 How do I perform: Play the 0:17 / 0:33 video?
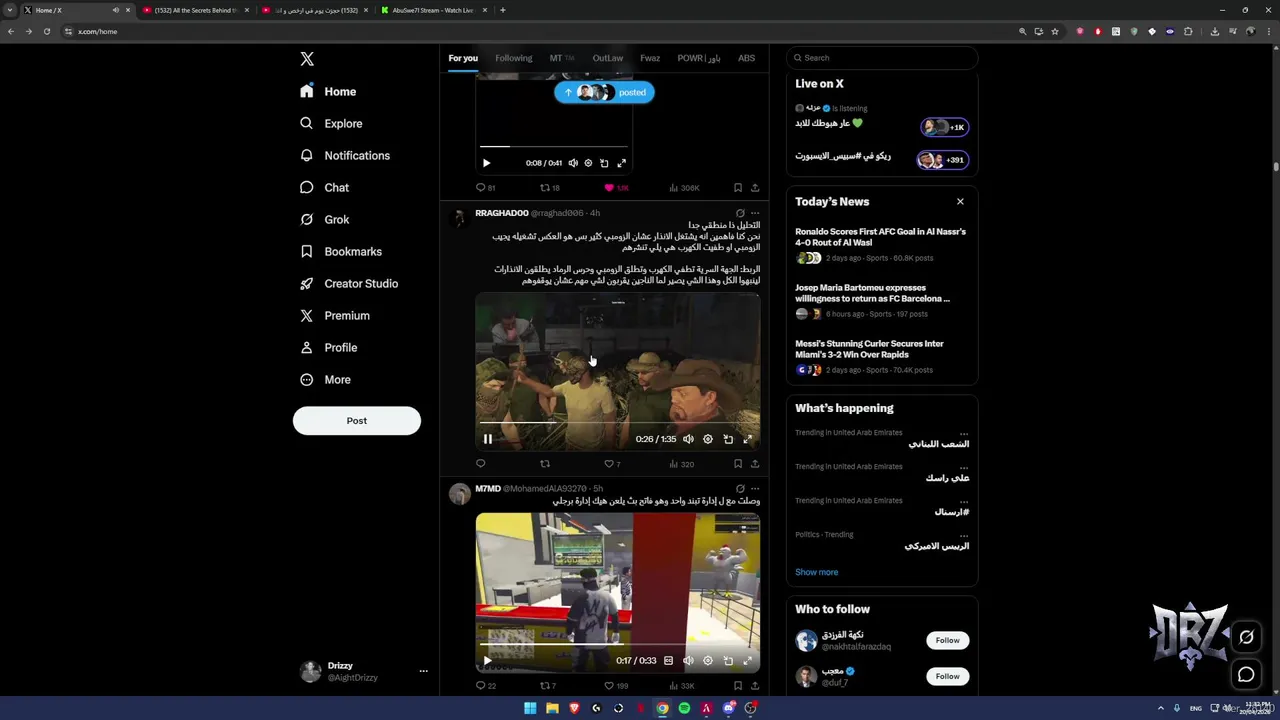click(487, 661)
